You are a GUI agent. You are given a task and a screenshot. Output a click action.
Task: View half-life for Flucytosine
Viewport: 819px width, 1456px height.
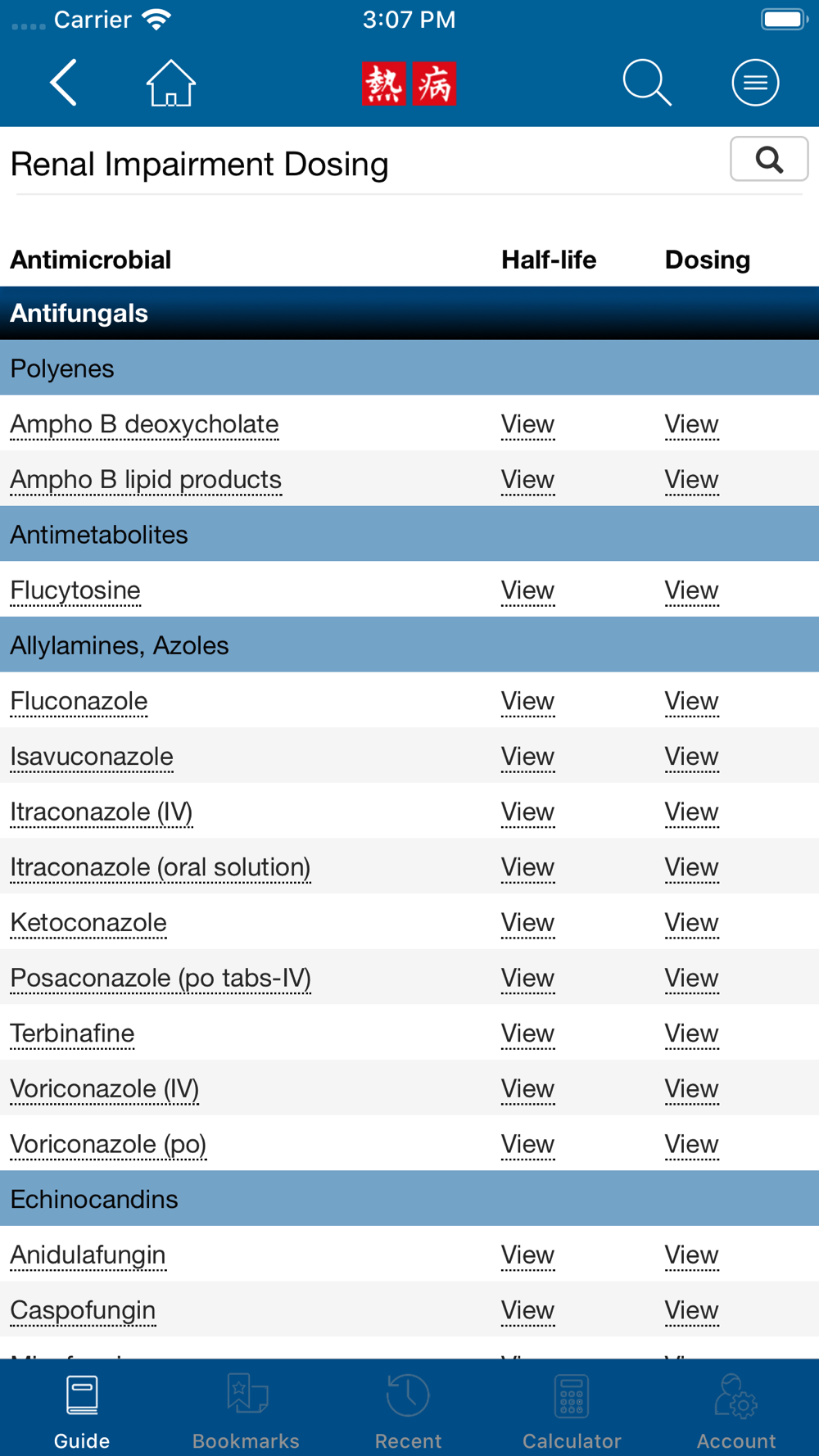tap(527, 590)
